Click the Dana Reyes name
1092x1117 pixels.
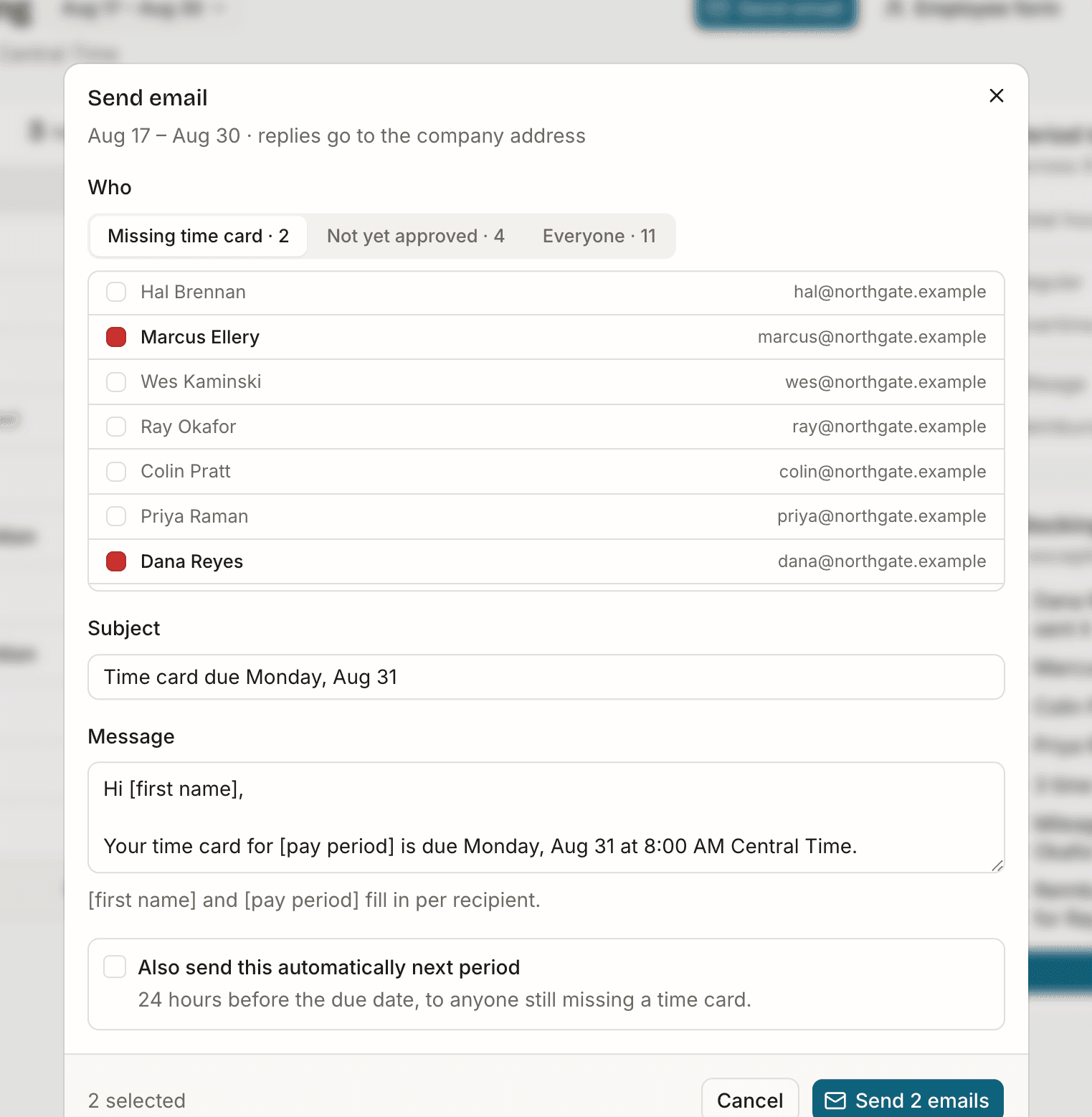[191, 561]
